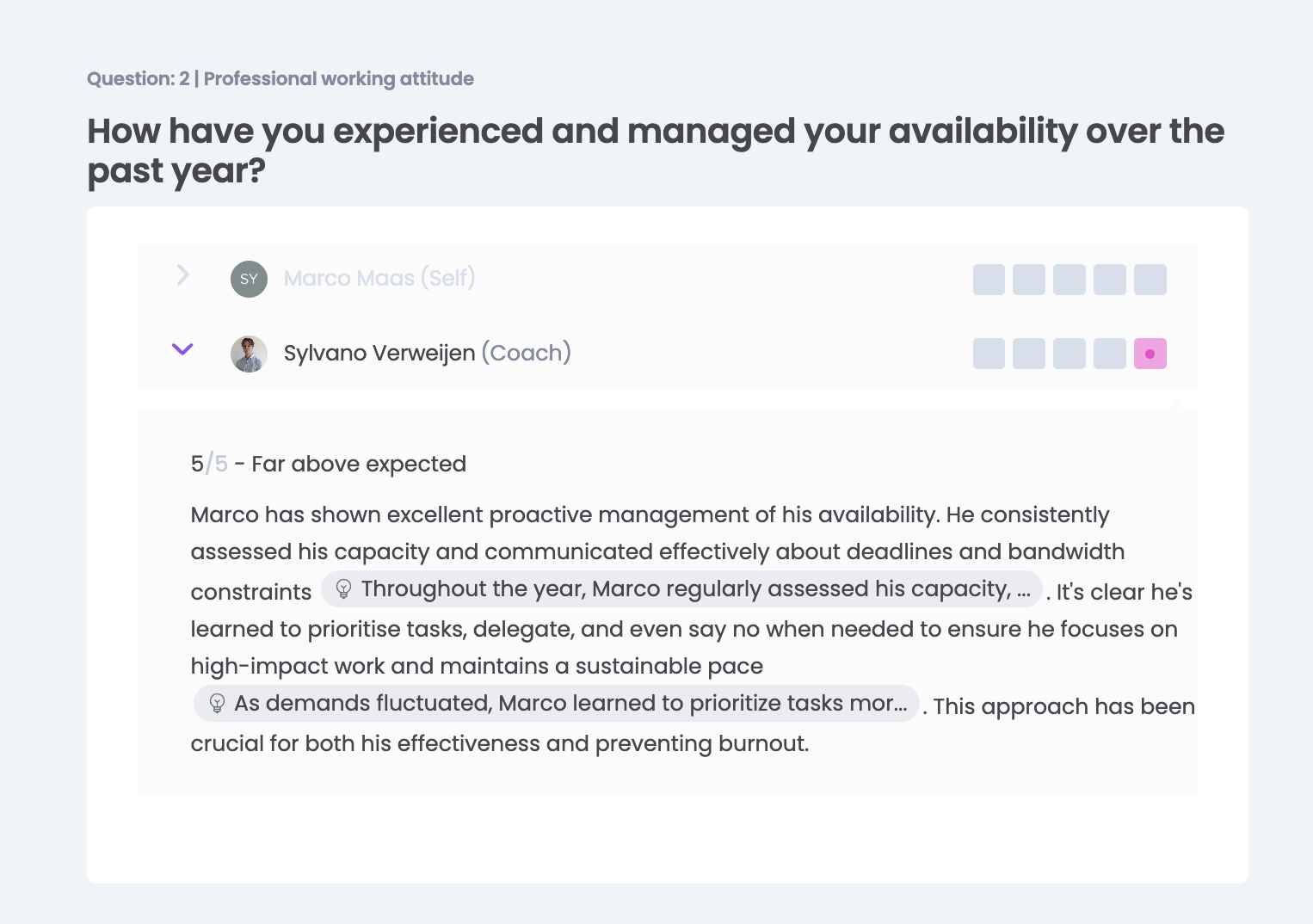Click fourth rating box in Sylvano's row
Viewport: 1313px width, 924px height.
[x=1109, y=354]
